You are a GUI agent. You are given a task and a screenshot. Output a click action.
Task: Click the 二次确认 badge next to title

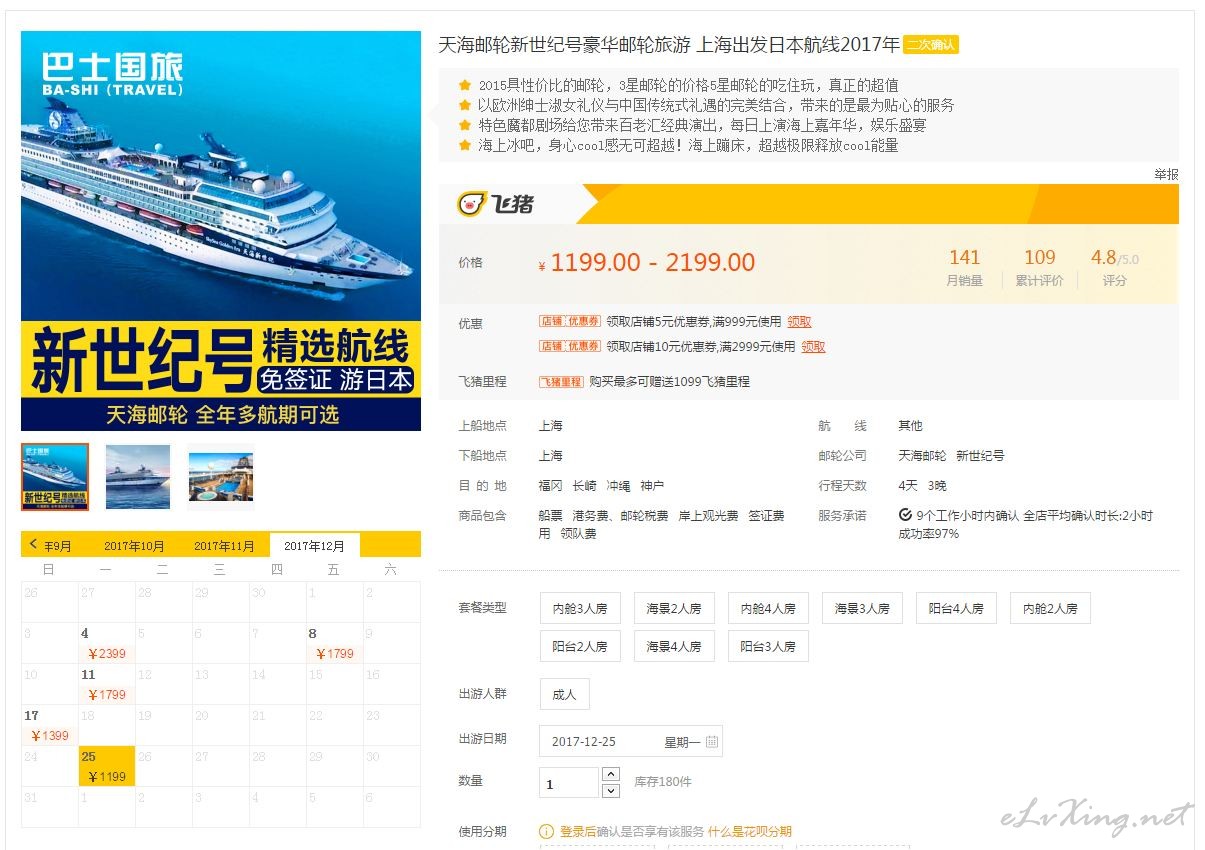[x=930, y=45]
